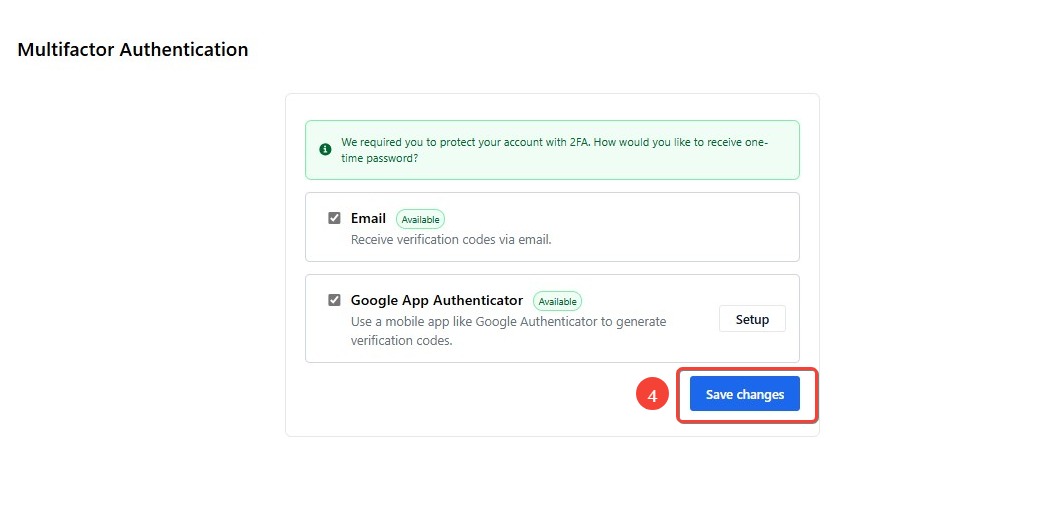Viewport: 1060px width, 510px height.
Task: Click the Multifactor Authentication heading
Action: 132,50
